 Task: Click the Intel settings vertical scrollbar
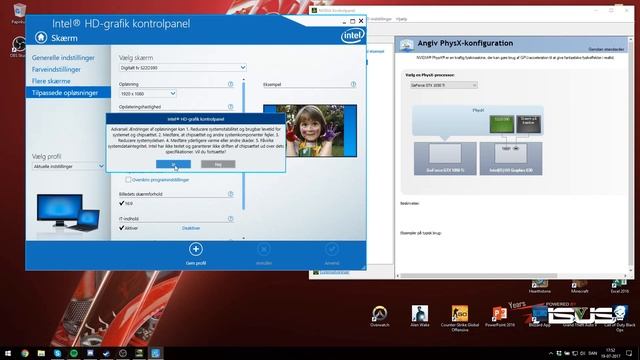(244, 146)
